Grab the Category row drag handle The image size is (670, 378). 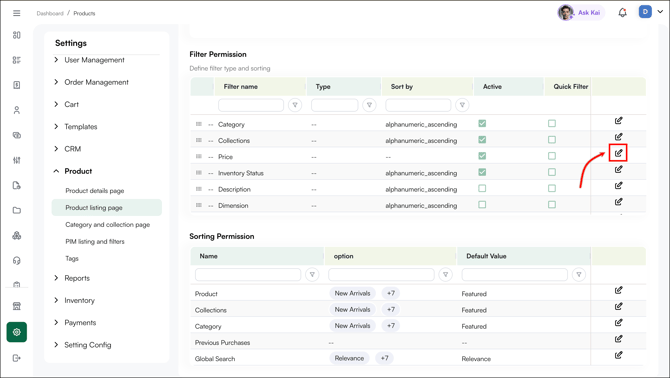pyautogui.click(x=199, y=124)
